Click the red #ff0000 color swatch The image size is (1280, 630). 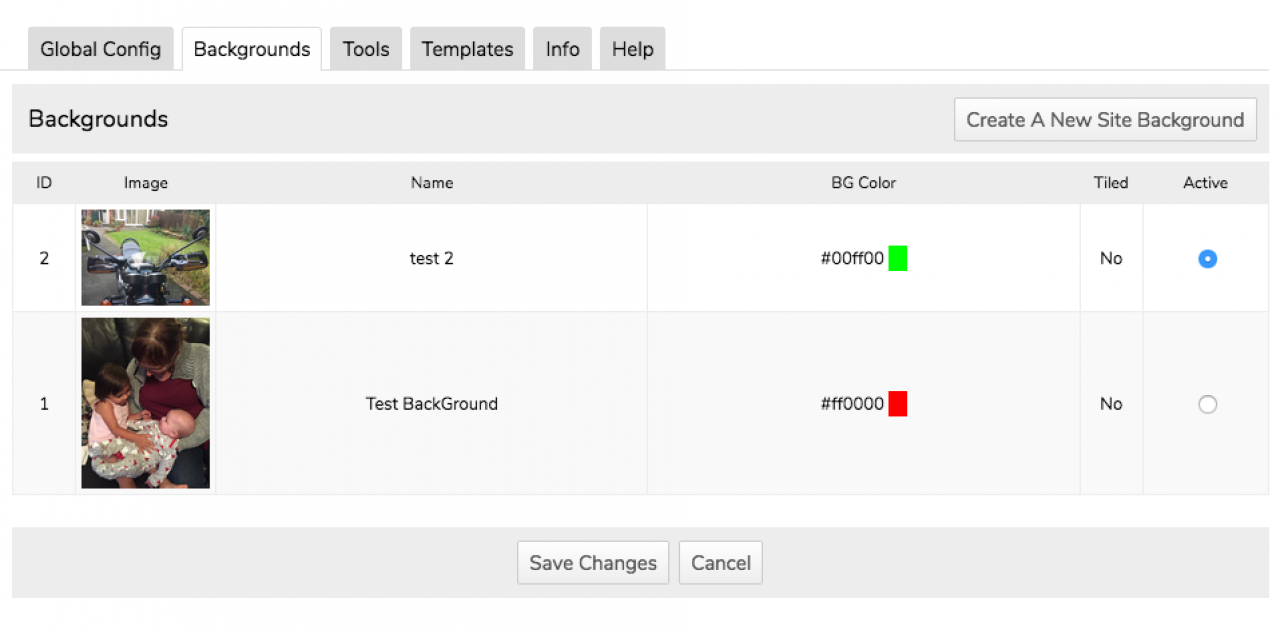(x=898, y=404)
